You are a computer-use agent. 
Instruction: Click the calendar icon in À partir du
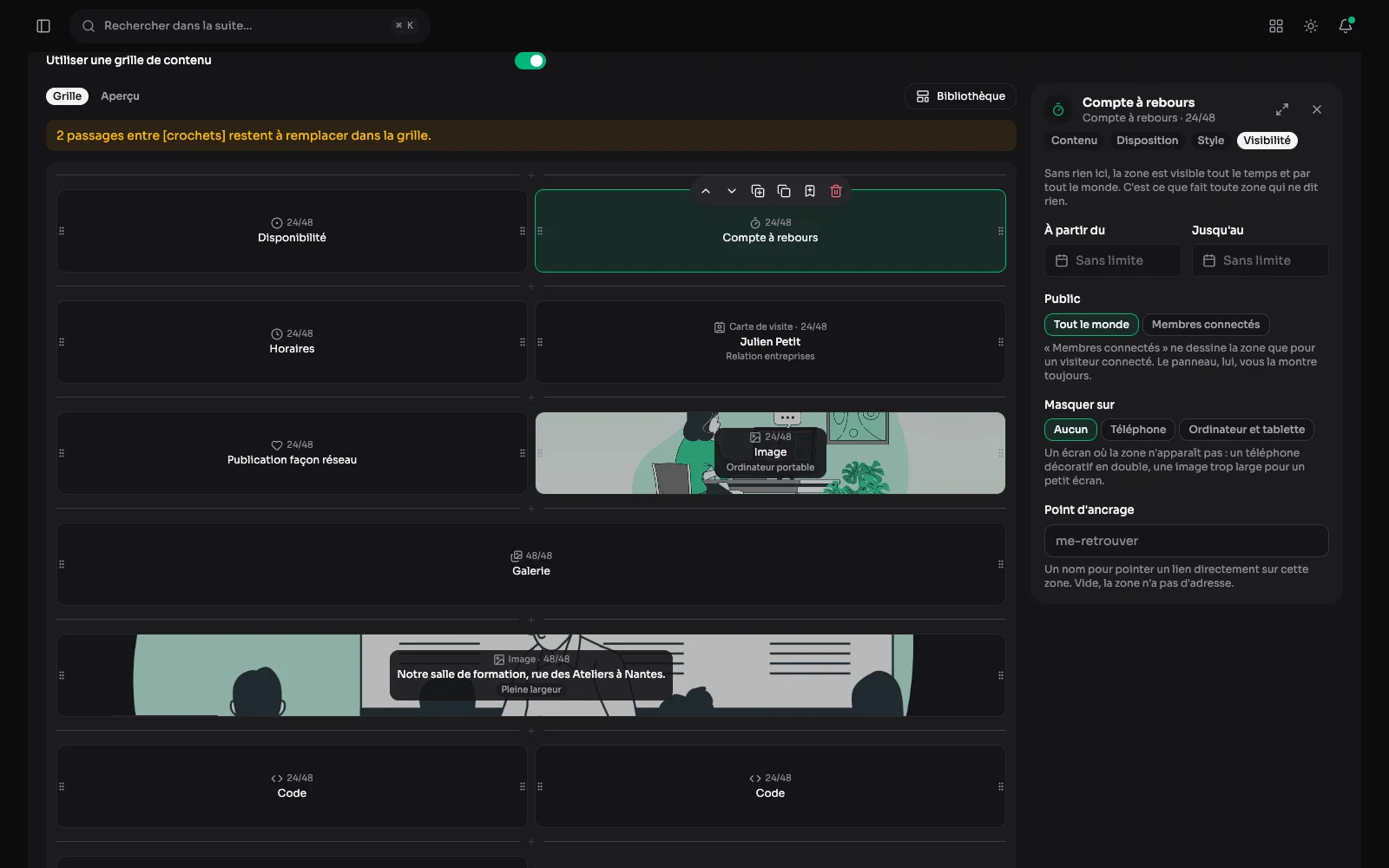1062,260
